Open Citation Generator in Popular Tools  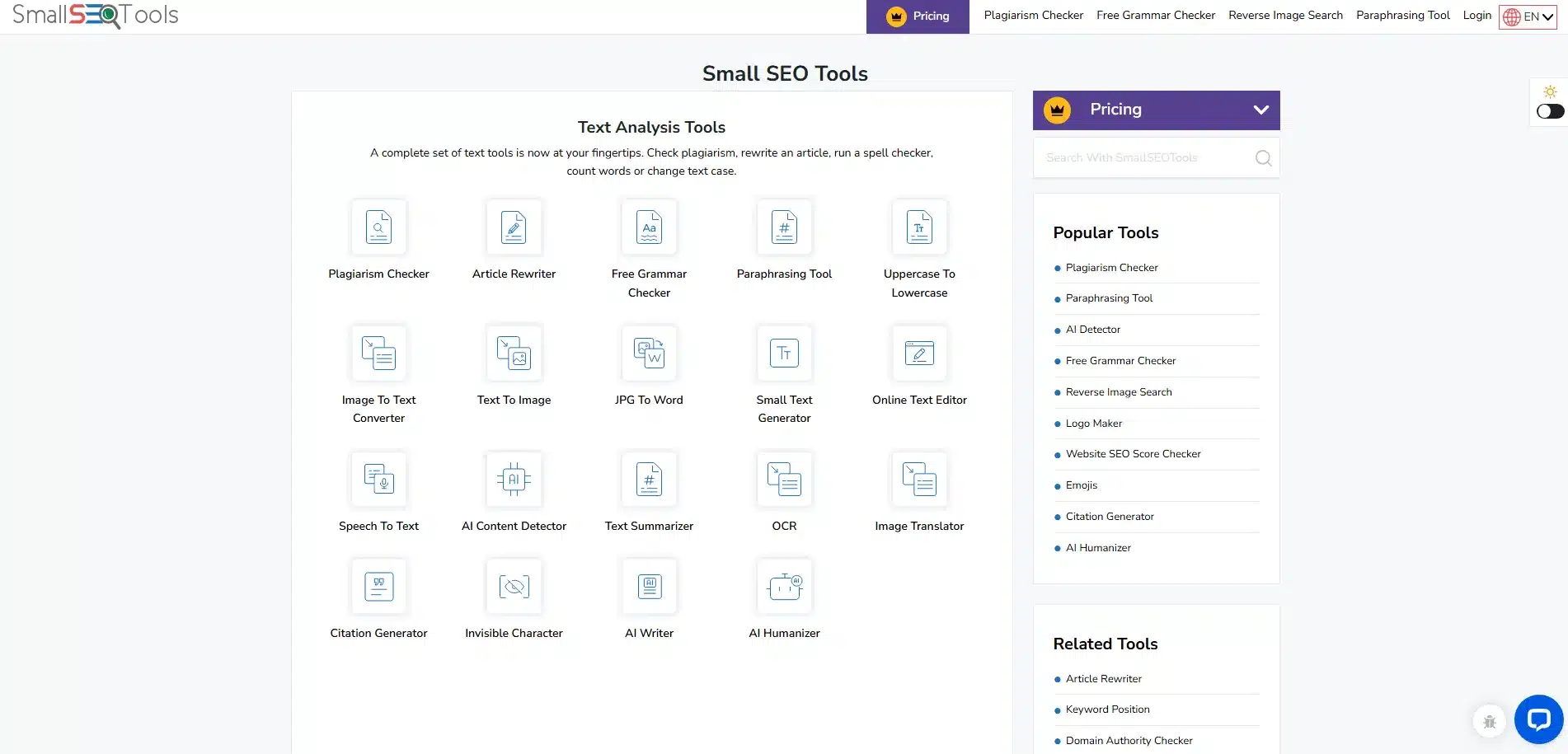(x=1110, y=517)
